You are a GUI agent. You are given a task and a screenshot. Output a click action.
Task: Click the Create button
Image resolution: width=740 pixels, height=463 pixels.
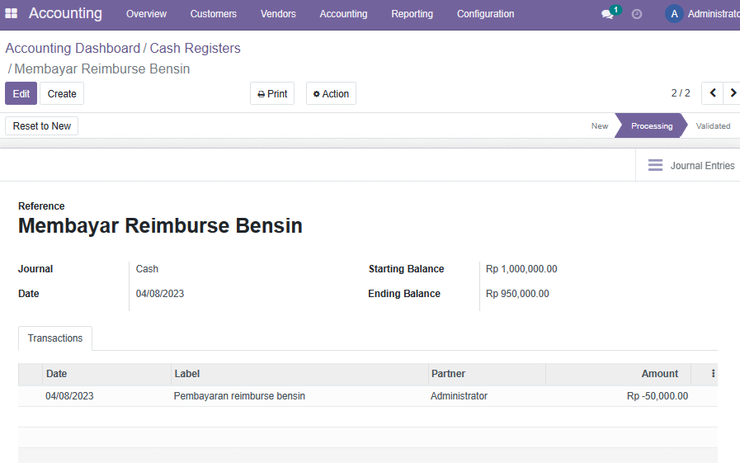point(62,93)
